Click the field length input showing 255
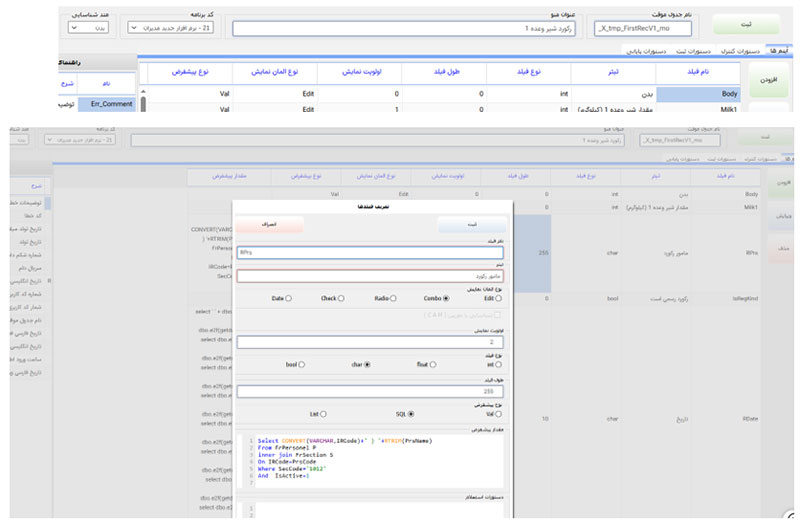 tap(370, 391)
